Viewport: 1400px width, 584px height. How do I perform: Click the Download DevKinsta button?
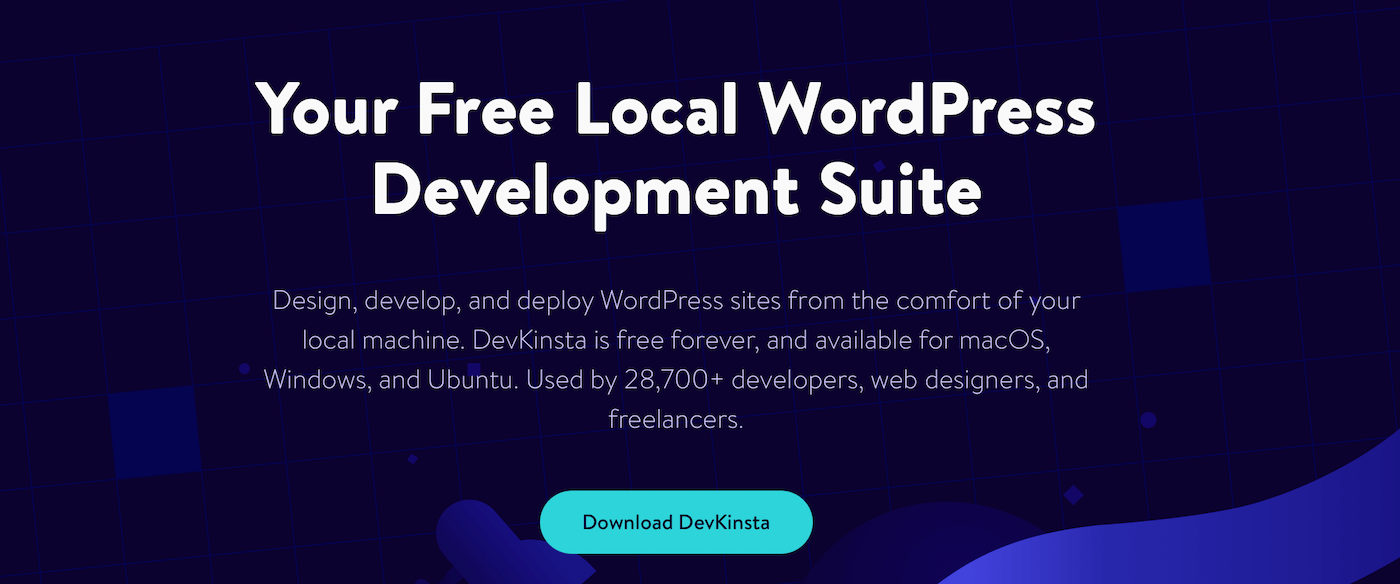click(676, 522)
